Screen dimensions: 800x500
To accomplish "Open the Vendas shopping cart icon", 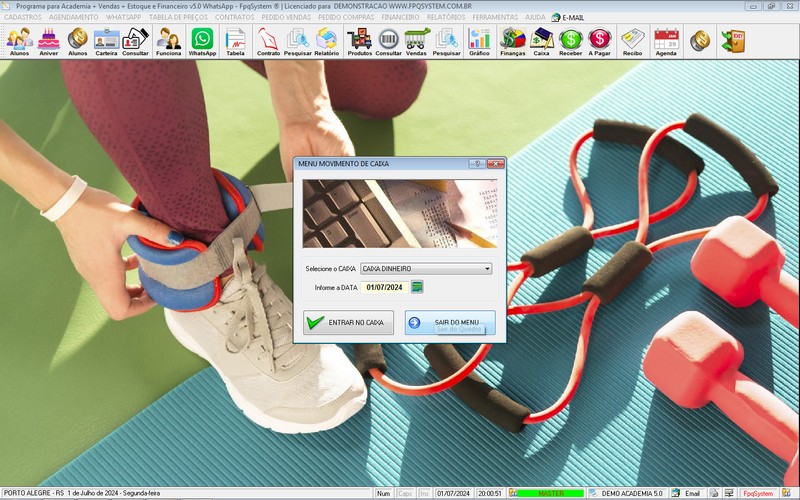I will coord(416,42).
